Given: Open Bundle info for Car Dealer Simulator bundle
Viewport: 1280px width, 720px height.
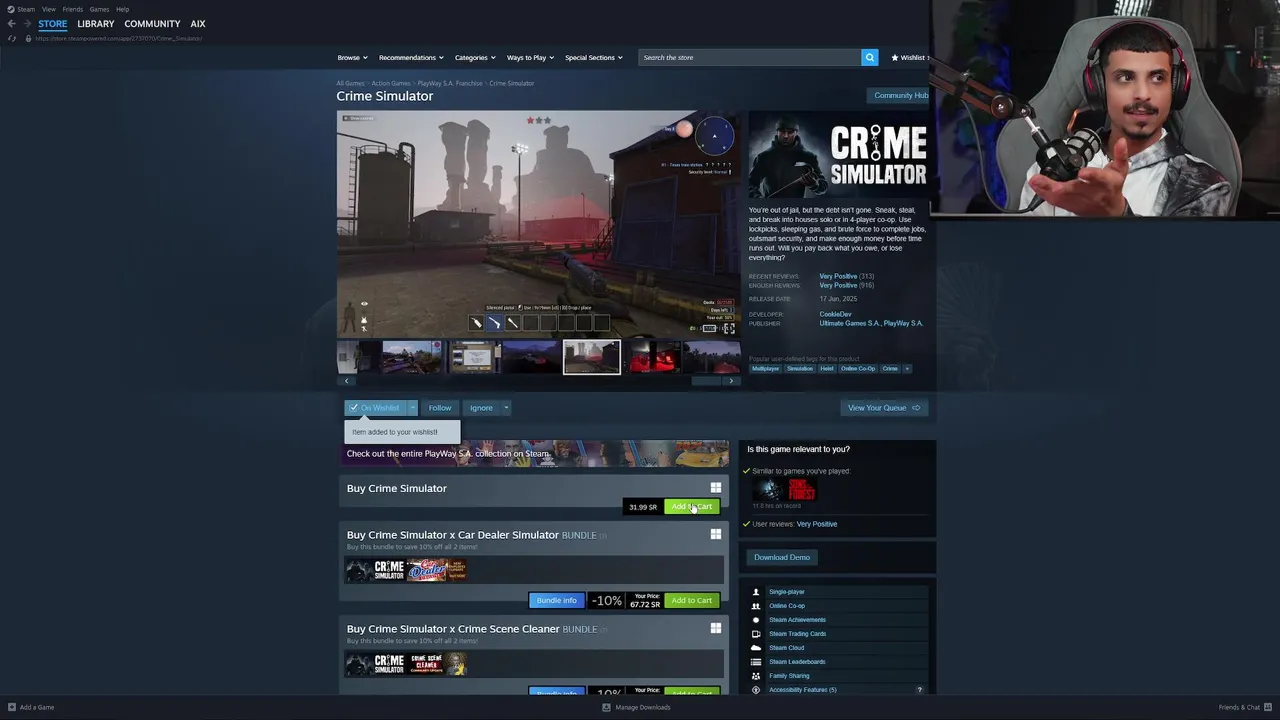Looking at the screenshot, I should (x=556, y=600).
